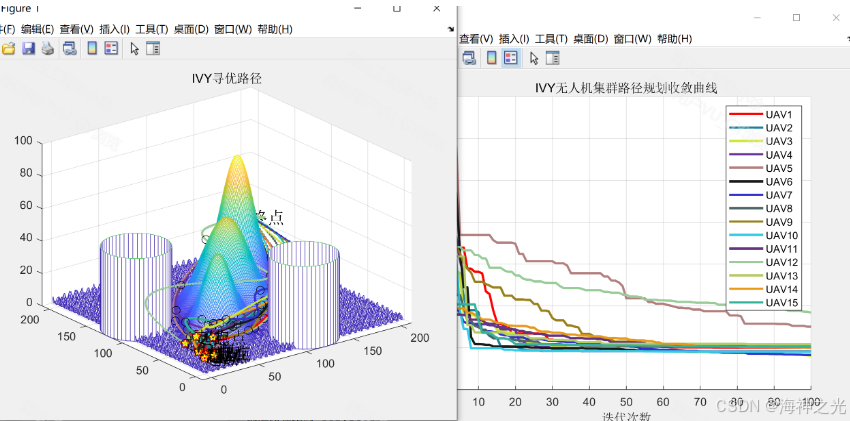The height and width of the screenshot is (421, 850).
Task: Link plot icon in Figure 1 toolbar
Action: (69, 49)
